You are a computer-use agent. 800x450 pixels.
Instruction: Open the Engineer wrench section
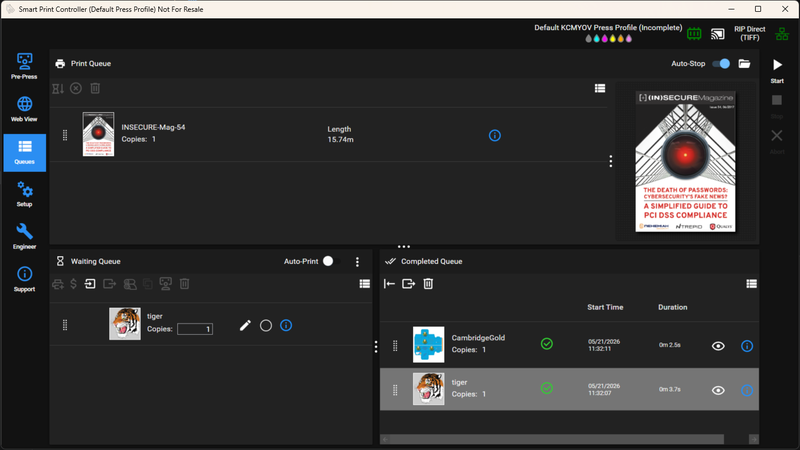pyautogui.click(x=24, y=236)
